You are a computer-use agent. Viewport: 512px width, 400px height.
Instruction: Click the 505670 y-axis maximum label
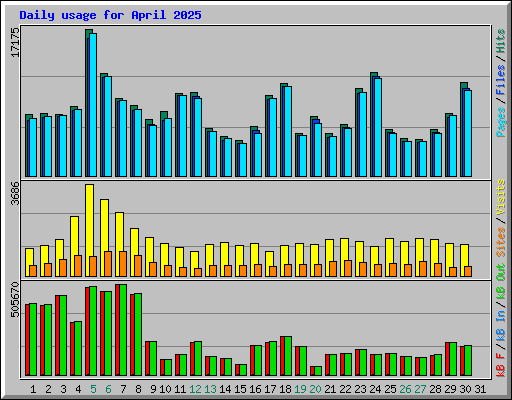point(15,300)
